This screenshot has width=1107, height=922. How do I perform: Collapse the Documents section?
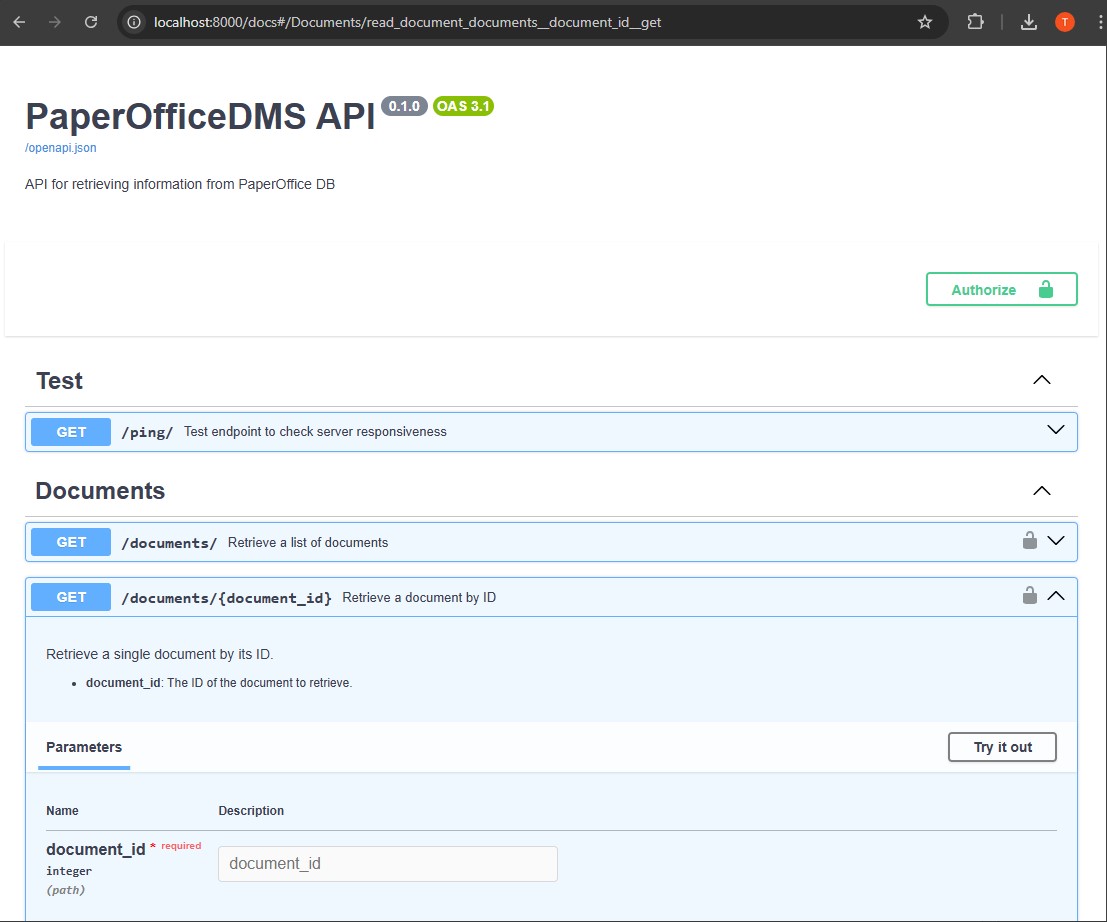coord(1041,491)
